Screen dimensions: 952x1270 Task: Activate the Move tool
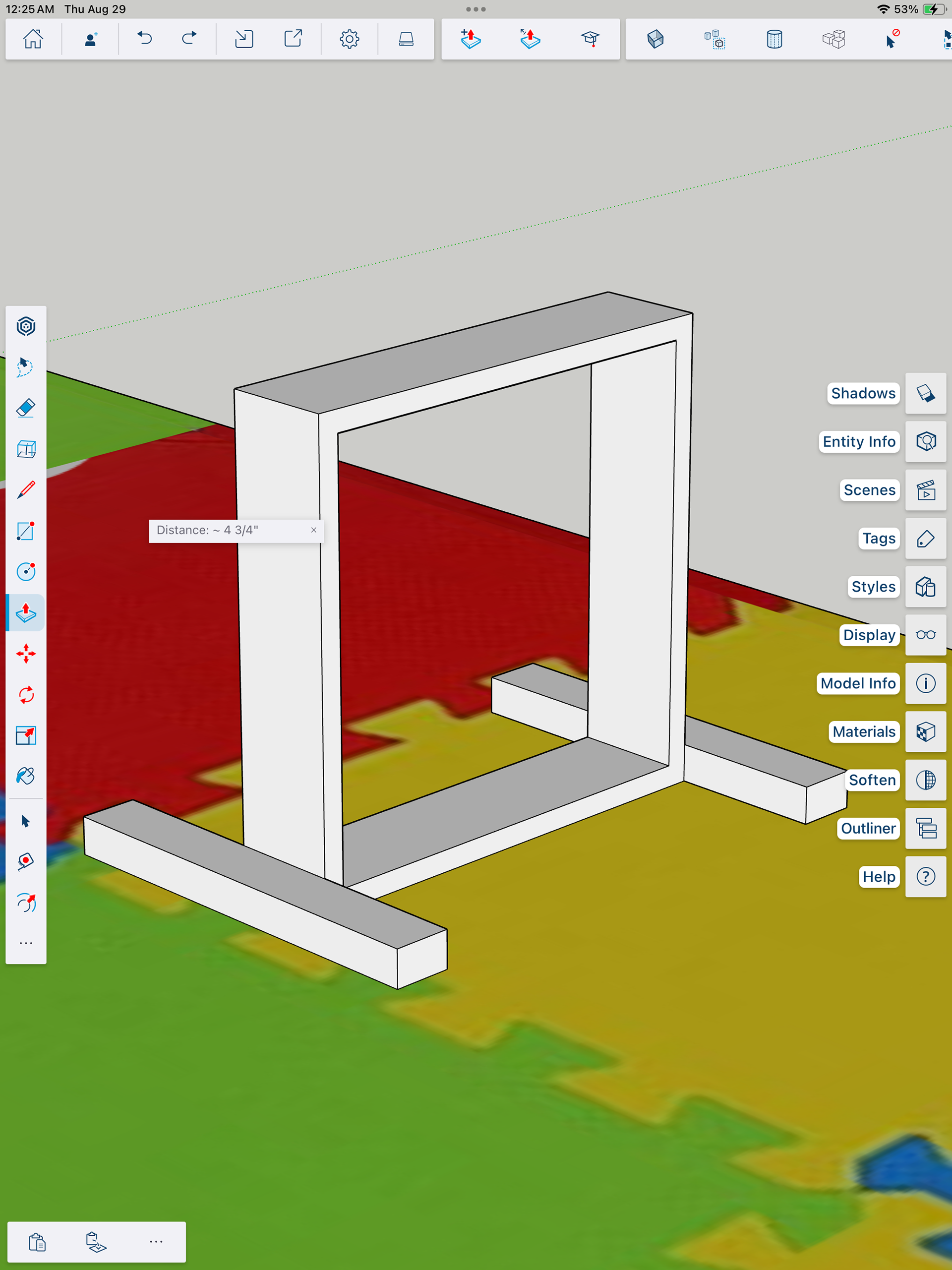coord(26,654)
